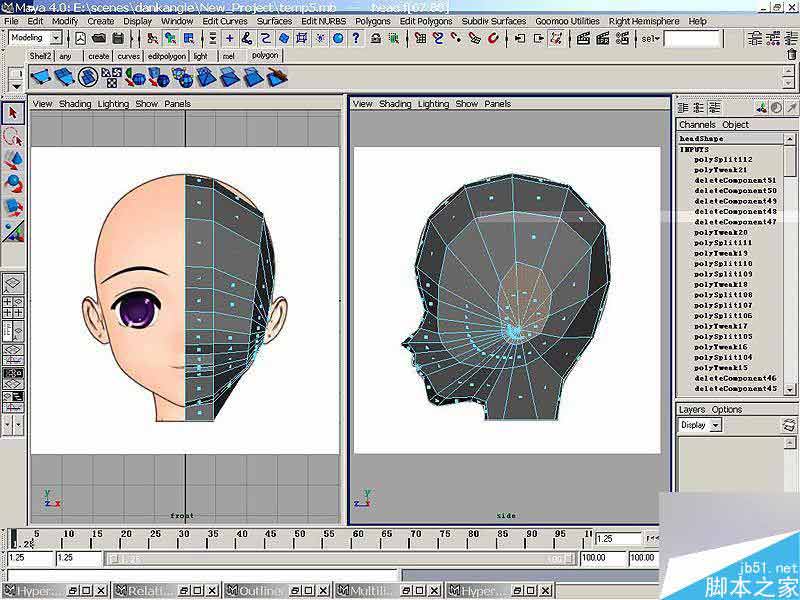Select the arrow Select tool in toolbox
The width and height of the screenshot is (800, 600).
click(x=13, y=113)
